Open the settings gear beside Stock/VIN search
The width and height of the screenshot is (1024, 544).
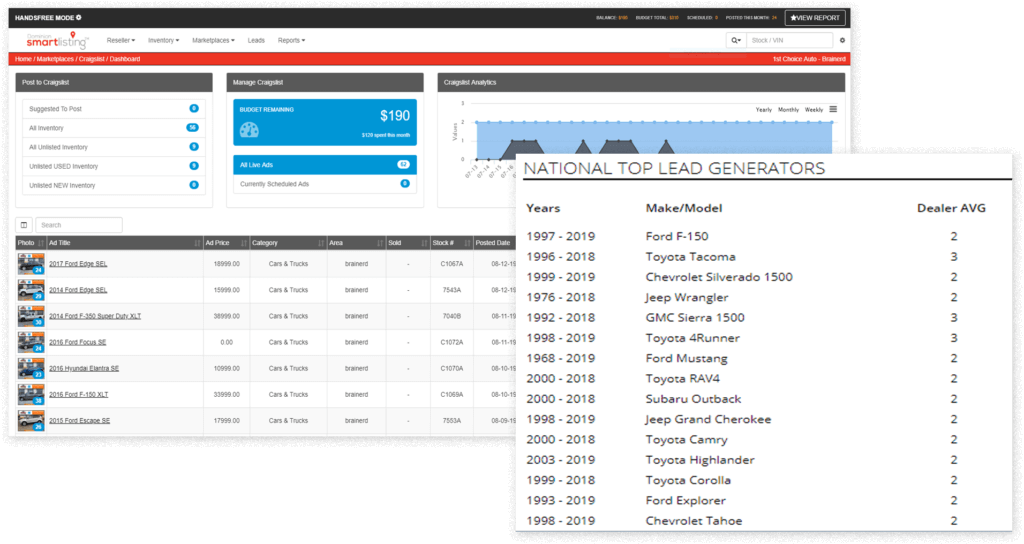[x=842, y=40]
